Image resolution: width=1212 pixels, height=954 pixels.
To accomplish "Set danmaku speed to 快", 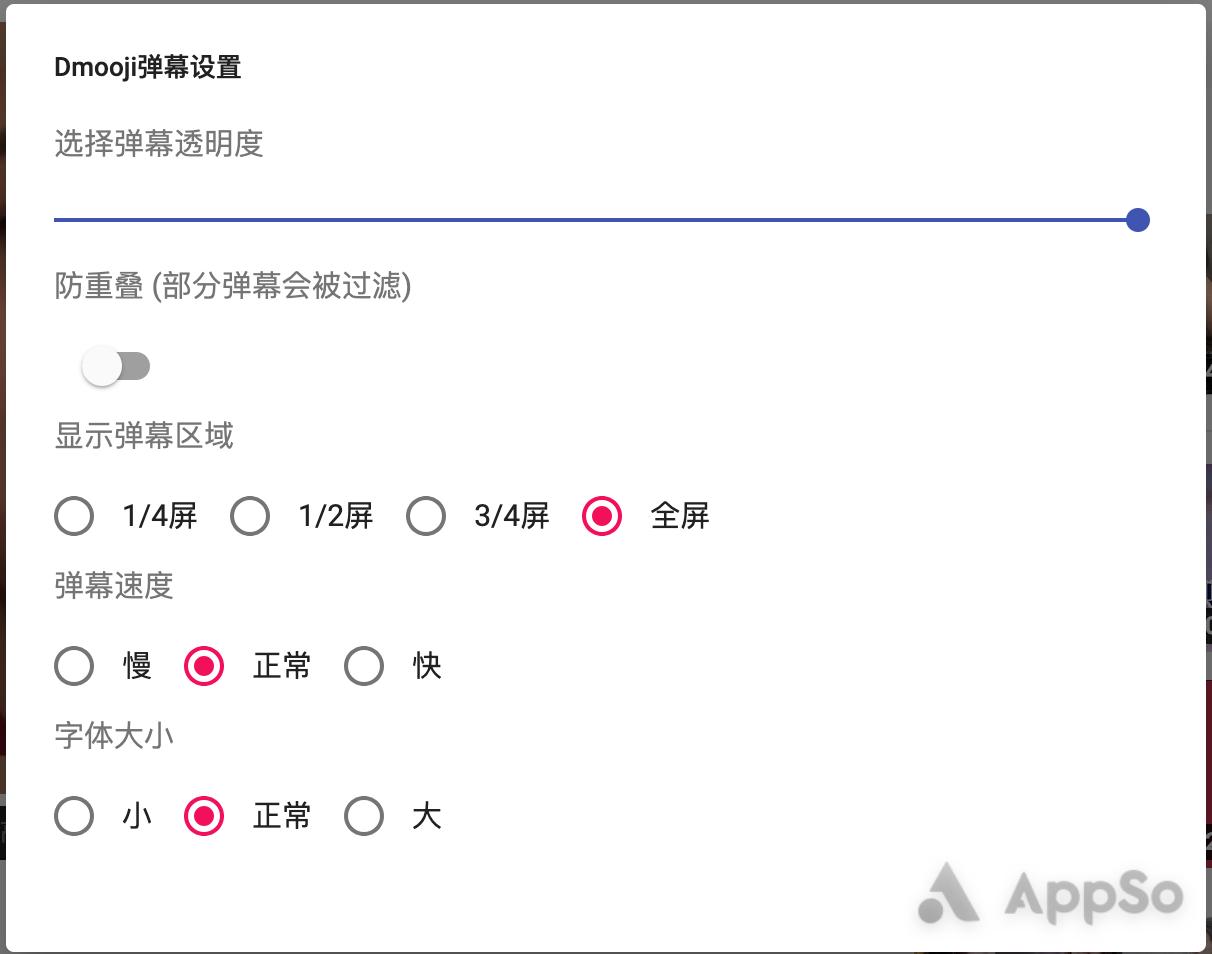I will tap(364, 666).
